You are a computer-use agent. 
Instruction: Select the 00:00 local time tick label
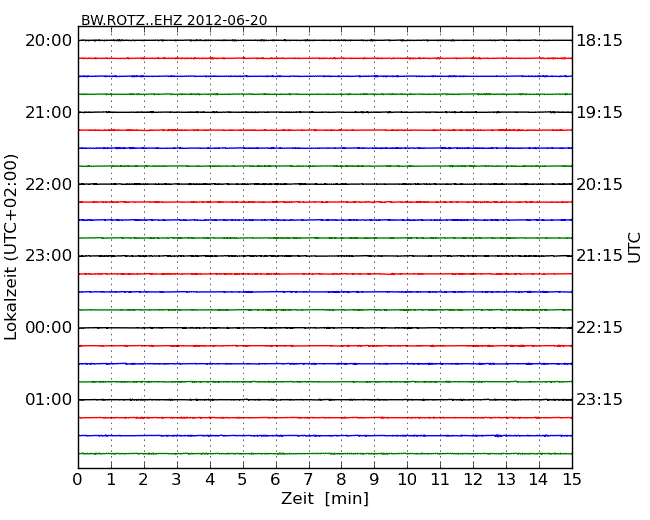(x=48, y=328)
